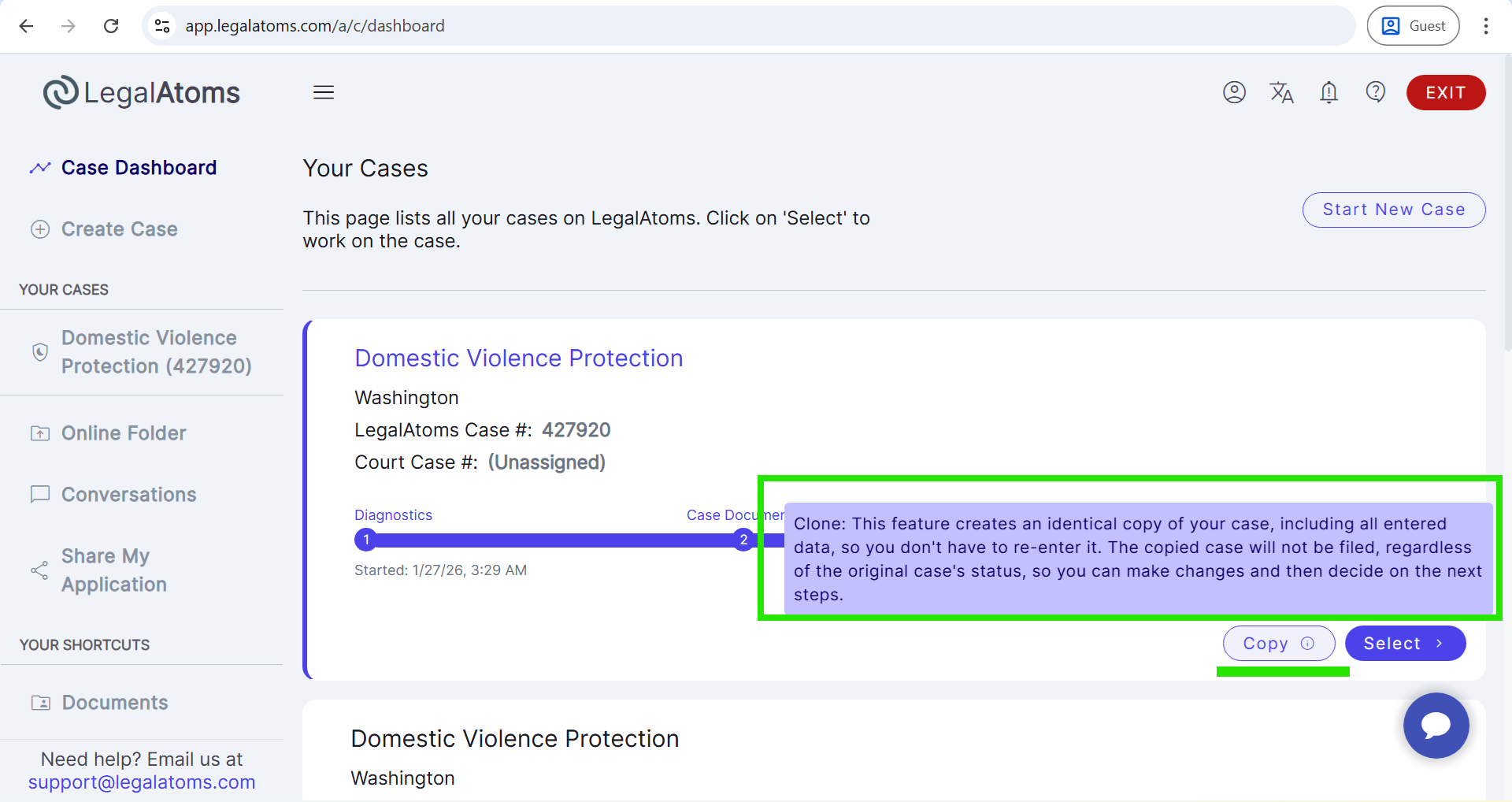Click the LegalAtoms logo

[142, 92]
